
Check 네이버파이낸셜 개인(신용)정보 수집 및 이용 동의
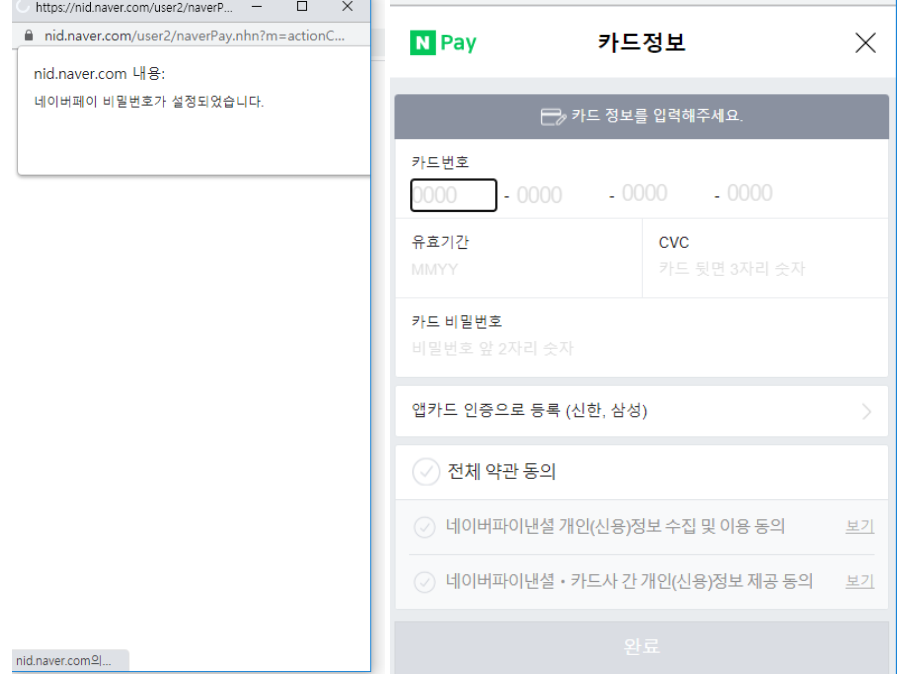(425, 527)
